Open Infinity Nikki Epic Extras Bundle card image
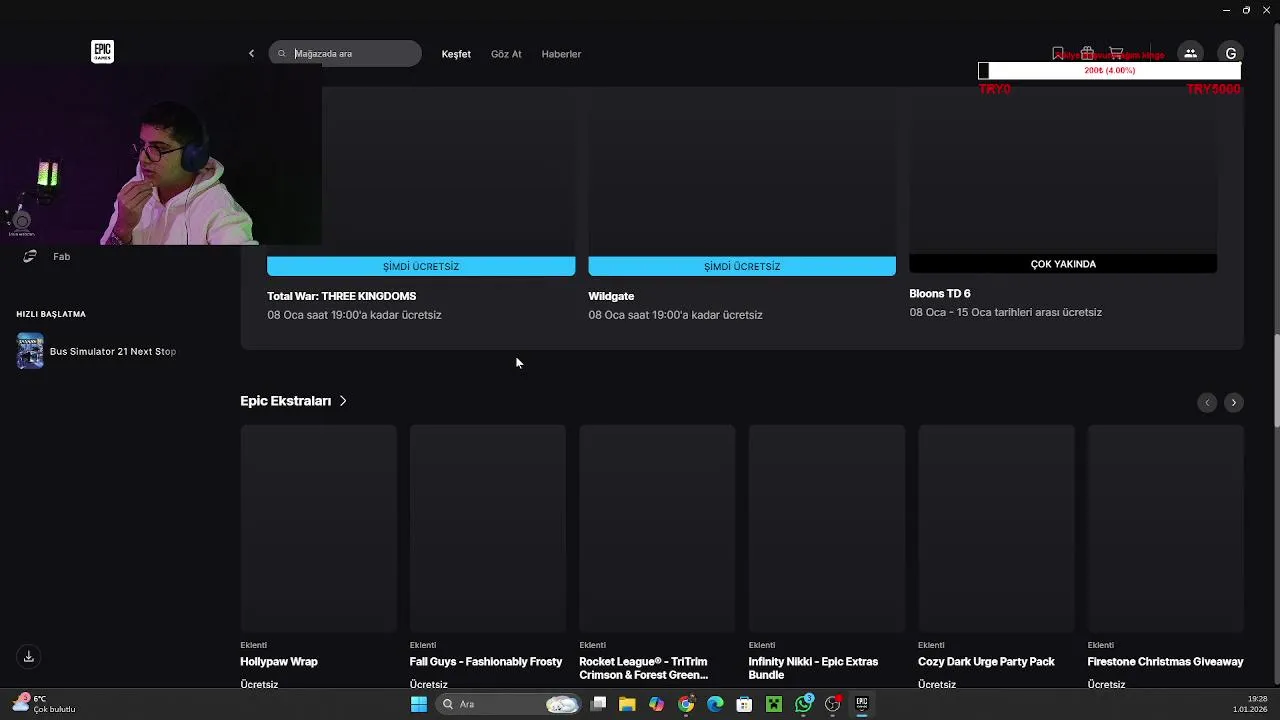 click(826, 529)
